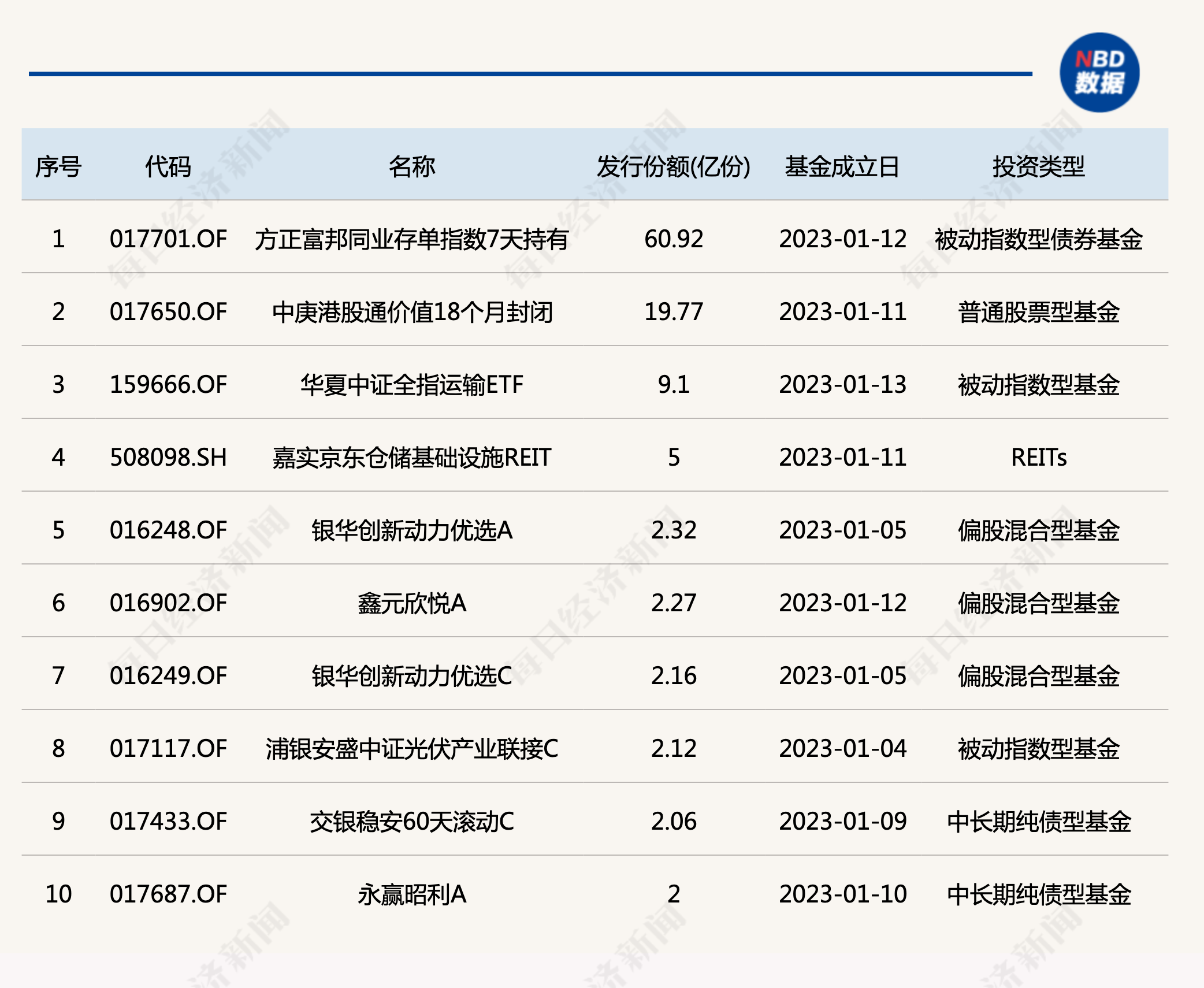Click the date 2023-01-09
The width and height of the screenshot is (1204, 988).
(x=842, y=822)
